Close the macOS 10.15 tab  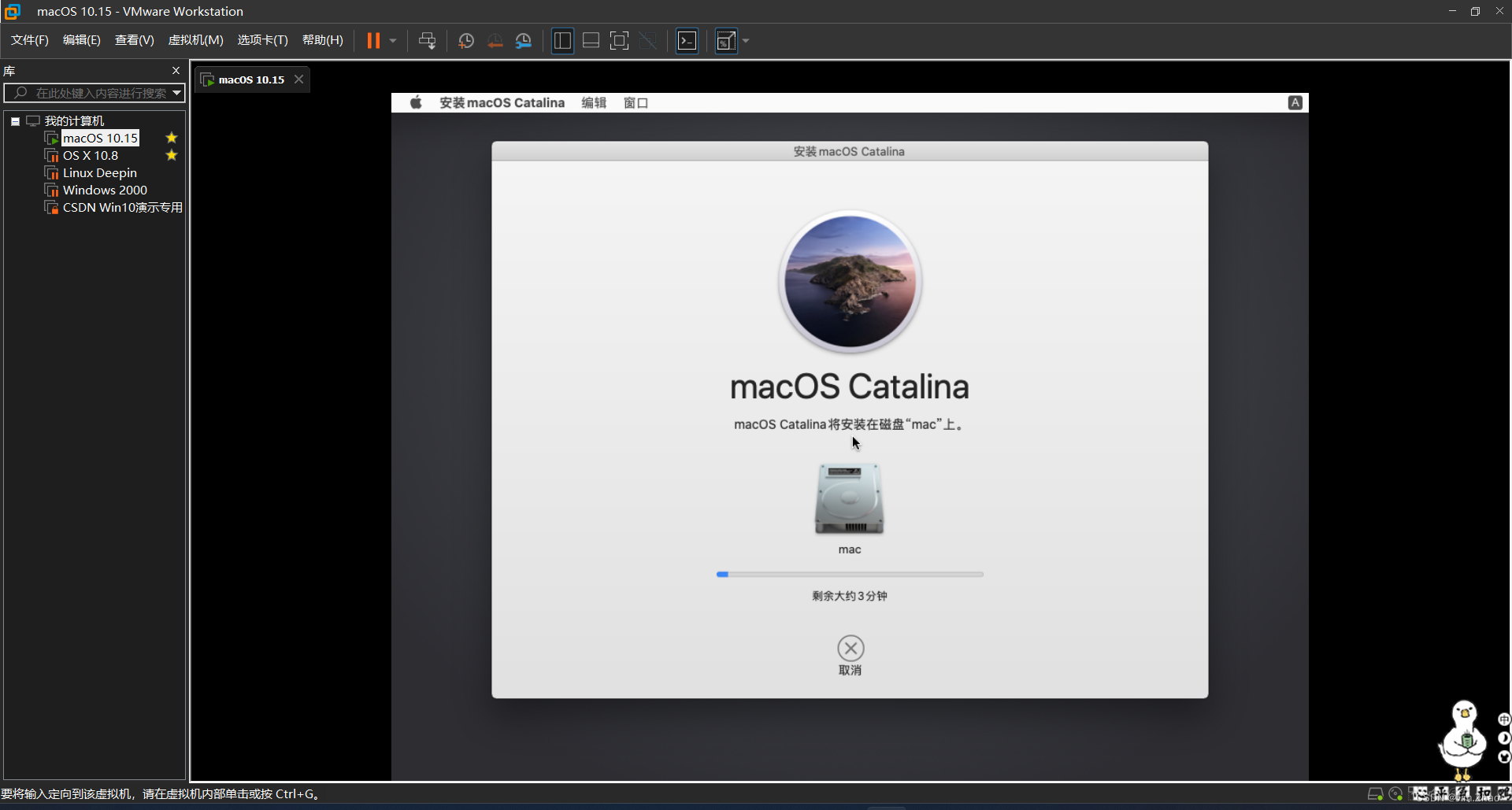[298, 79]
